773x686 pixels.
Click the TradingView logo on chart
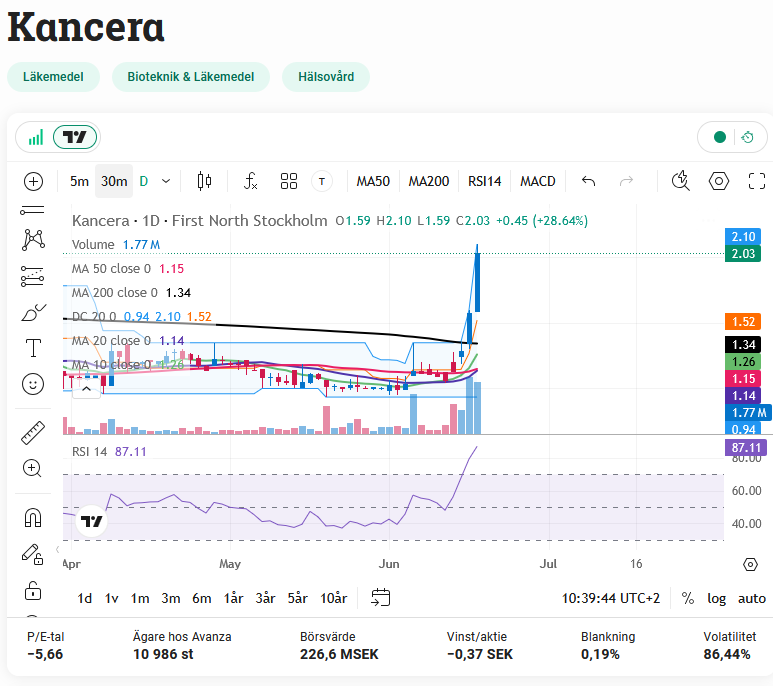coord(92,521)
